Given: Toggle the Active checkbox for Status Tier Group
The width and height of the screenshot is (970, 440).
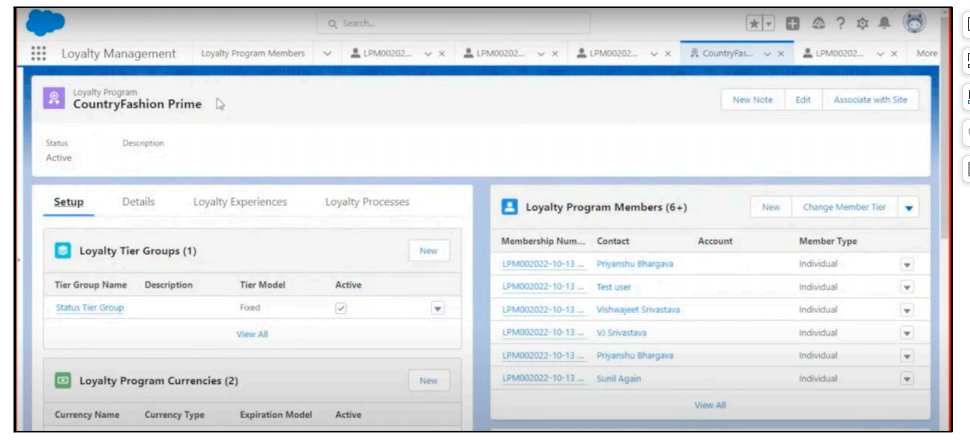Looking at the screenshot, I should tap(341, 308).
